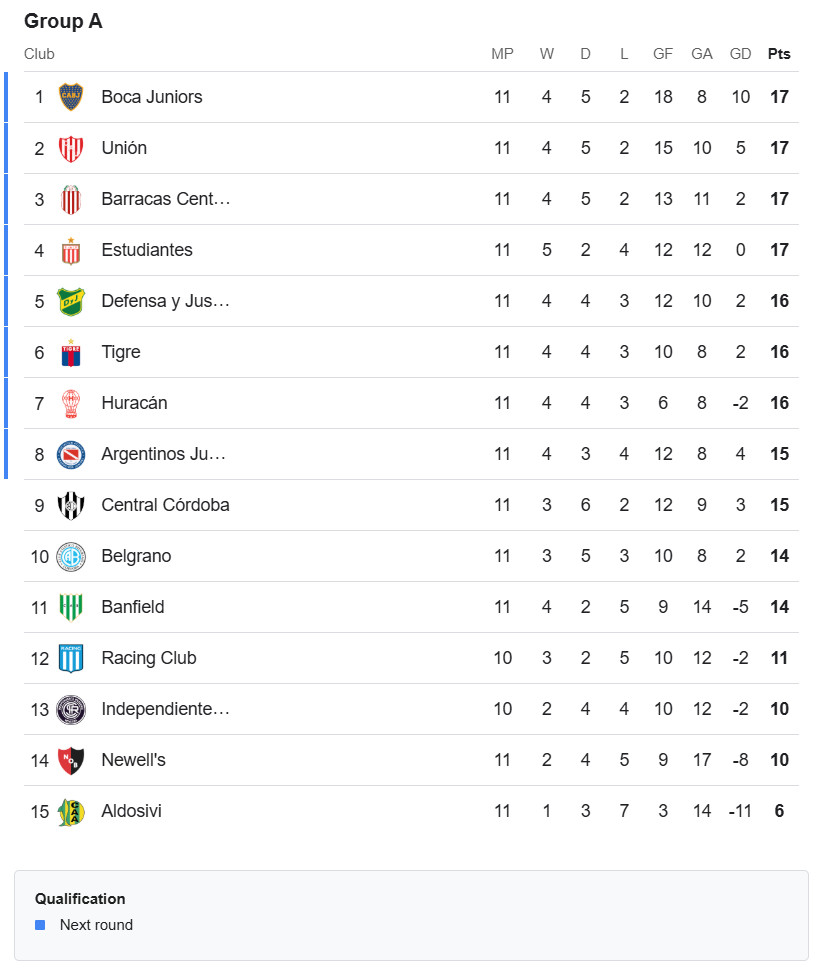Screen dimensions: 817x979
Task: Click the Newell's club crest icon
Action: pos(70,760)
